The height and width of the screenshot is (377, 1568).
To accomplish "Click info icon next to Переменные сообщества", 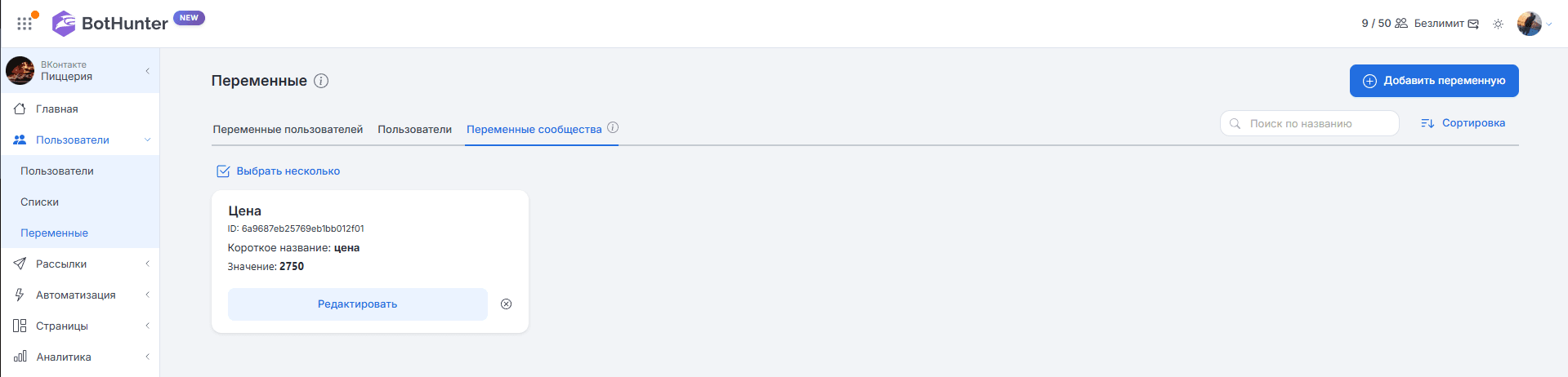I will [x=613, y=128].
